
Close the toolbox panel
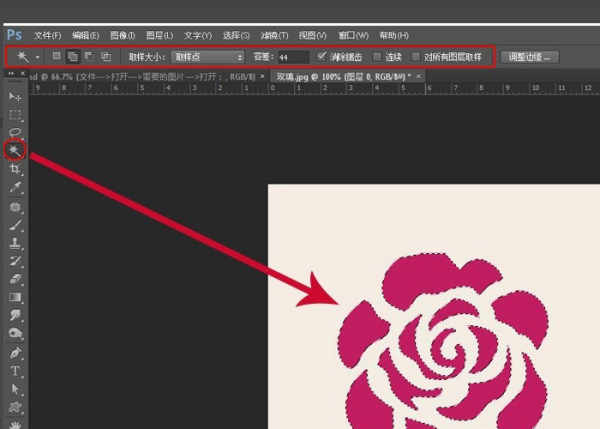coord(23,73)
